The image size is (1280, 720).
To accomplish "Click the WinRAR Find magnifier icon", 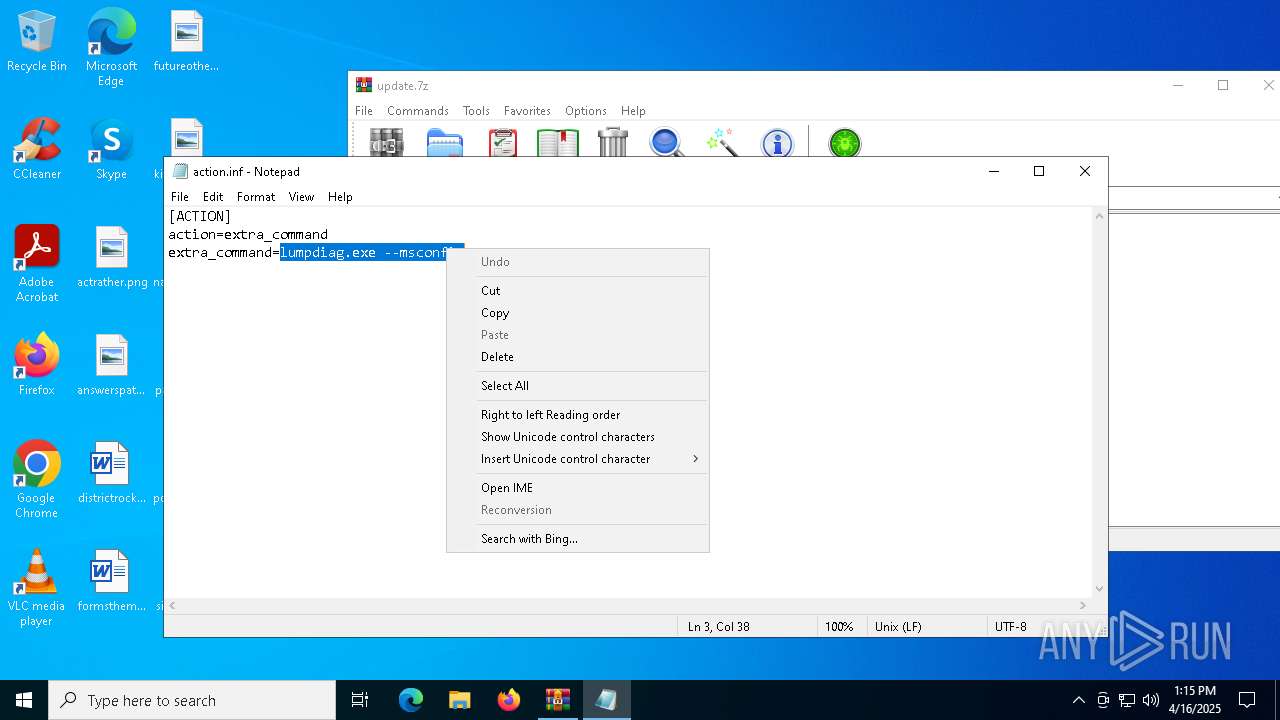I will [x=667, y=142].
